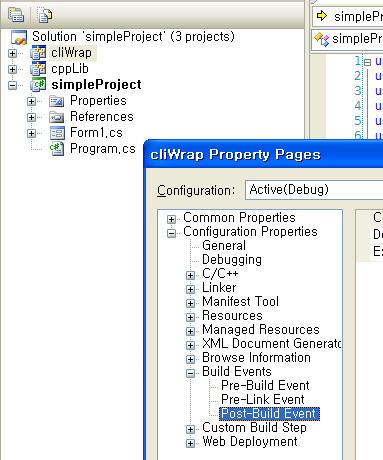Click the Form1.cs file icon
383x460 pixels.
(57, 133)
